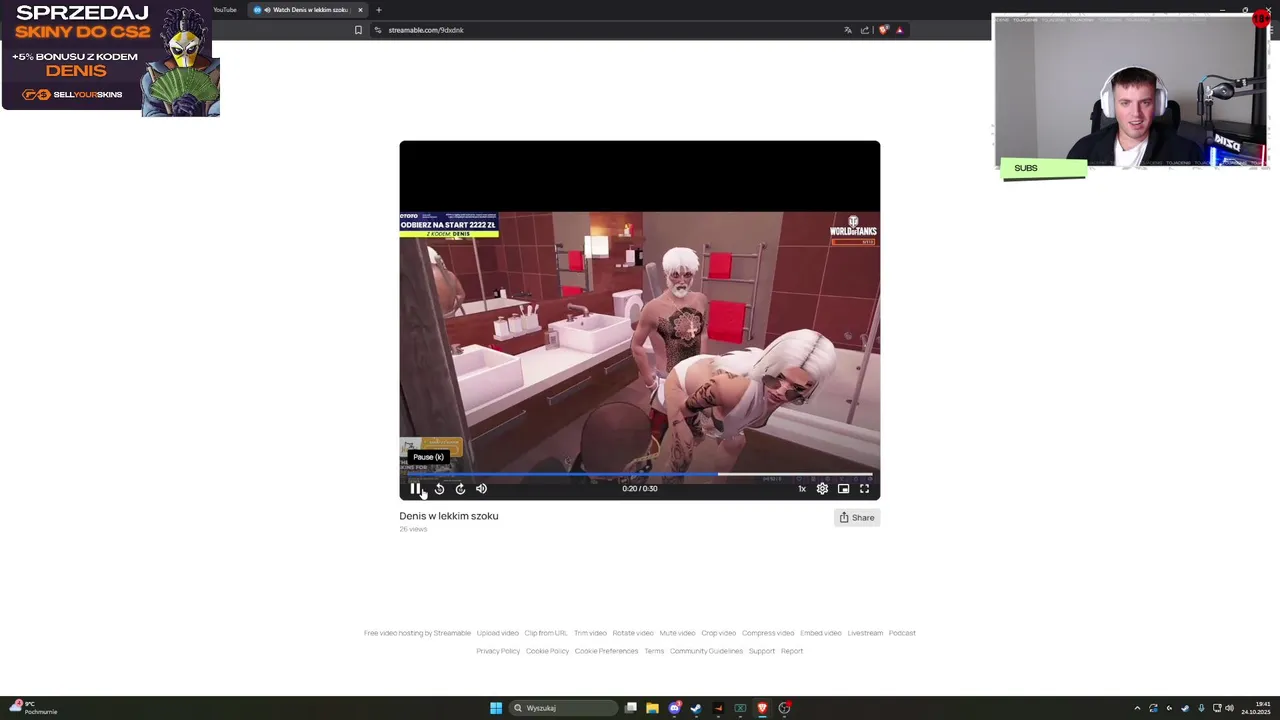Click the Sell Your Skins DENIS ad banner

click(110, 58)
